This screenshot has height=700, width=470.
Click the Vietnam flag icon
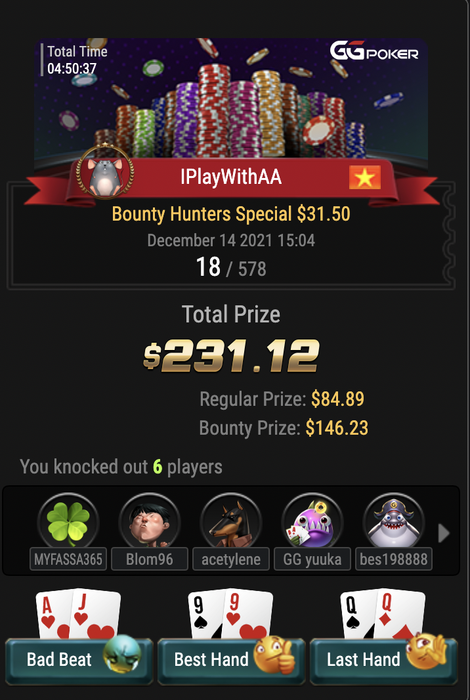point(365,177)
